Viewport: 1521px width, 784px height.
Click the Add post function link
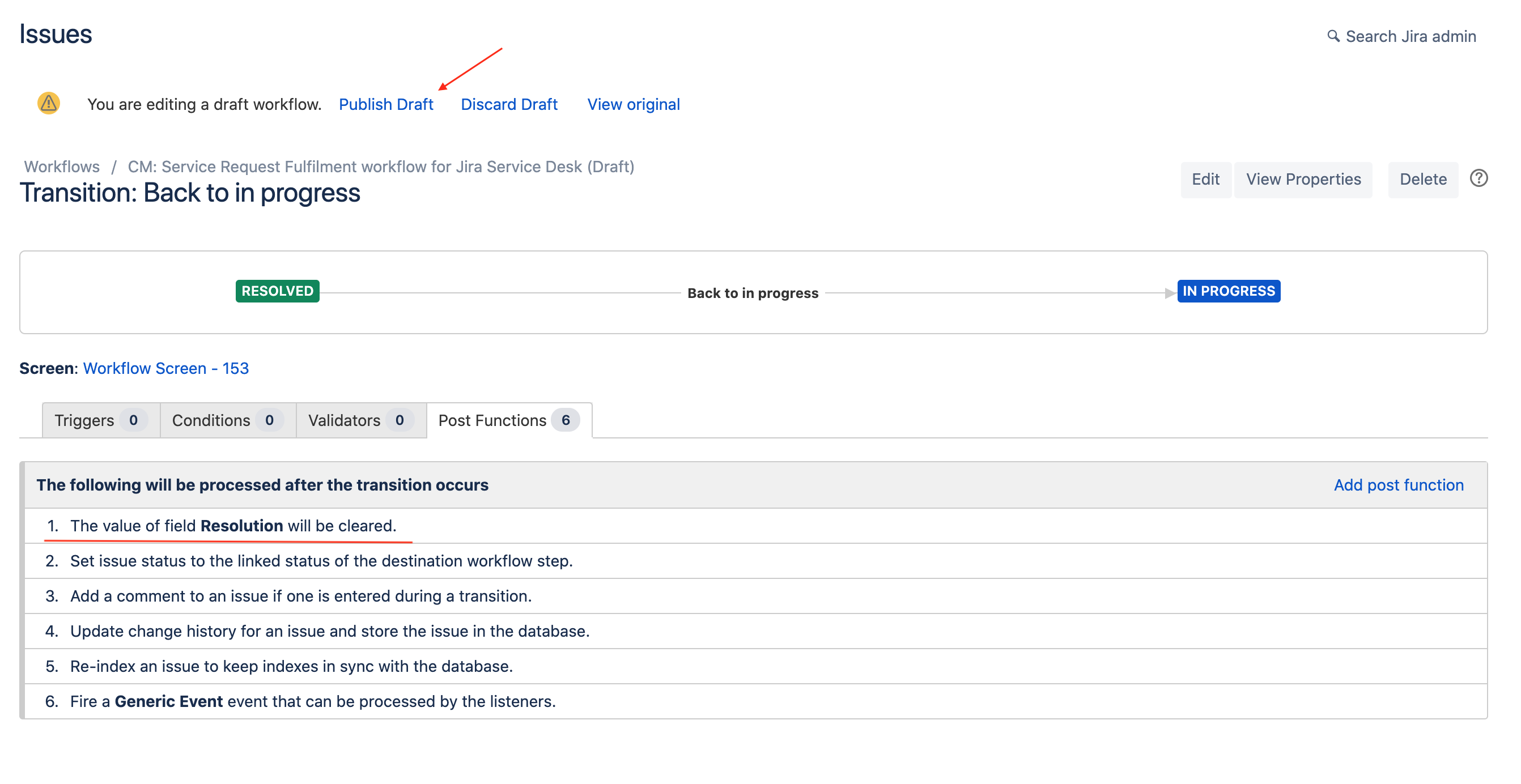coord(1398,485)
